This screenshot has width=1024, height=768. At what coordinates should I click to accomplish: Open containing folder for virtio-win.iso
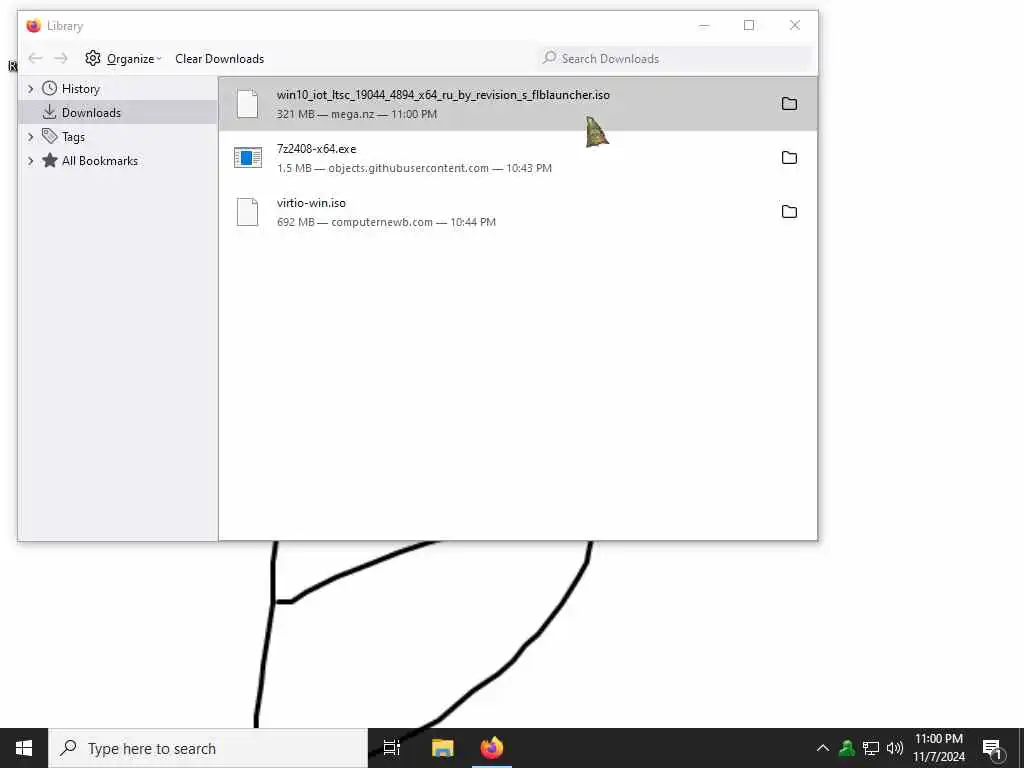789,212
